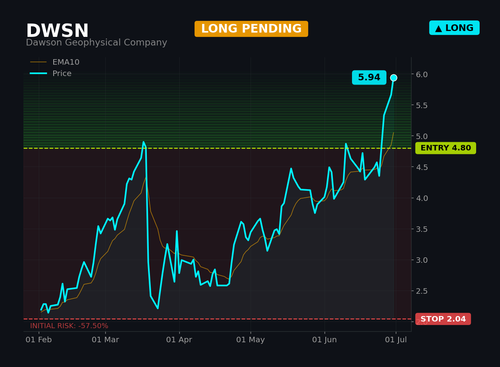
Task: Click the 4.5 price axis tick
Action: tap(422, 167)
